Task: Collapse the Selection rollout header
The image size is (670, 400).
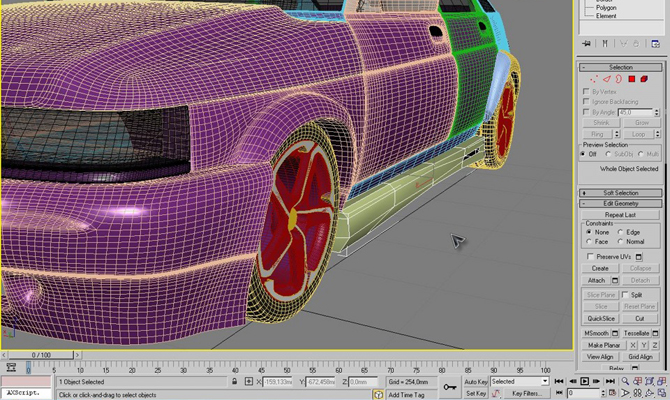Action: (x=620, y=67)
